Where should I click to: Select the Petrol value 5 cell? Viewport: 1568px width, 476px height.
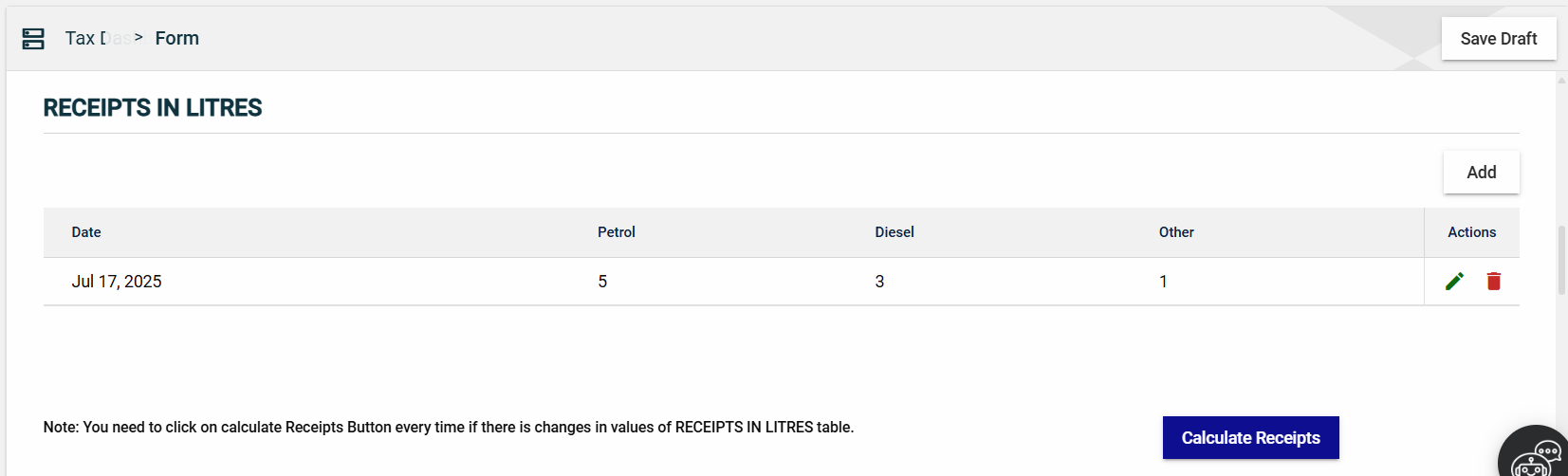coord(602,282)
